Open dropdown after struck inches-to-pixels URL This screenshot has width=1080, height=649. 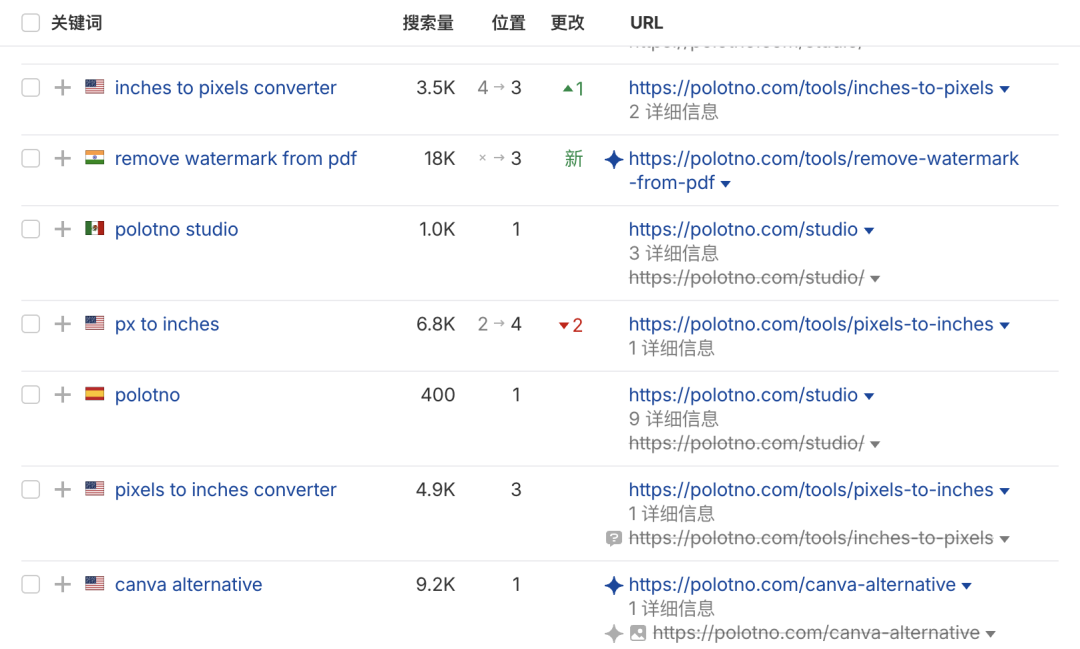click(1004, 539)
